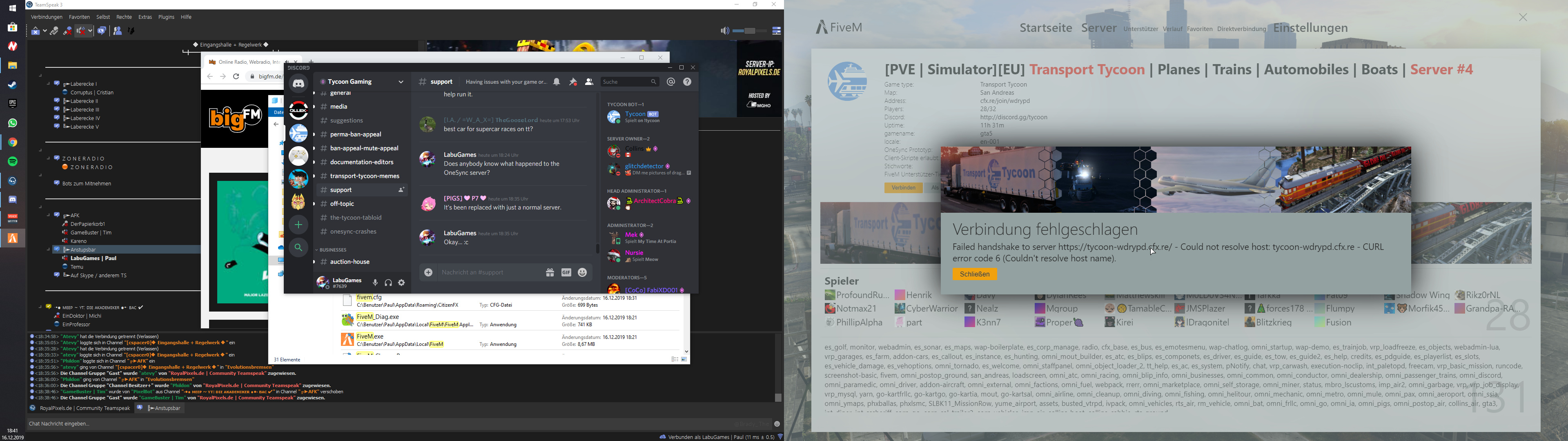Open TeamSpeak contacts toolbar icon
Screen dimensions: 1568x441
118,31
